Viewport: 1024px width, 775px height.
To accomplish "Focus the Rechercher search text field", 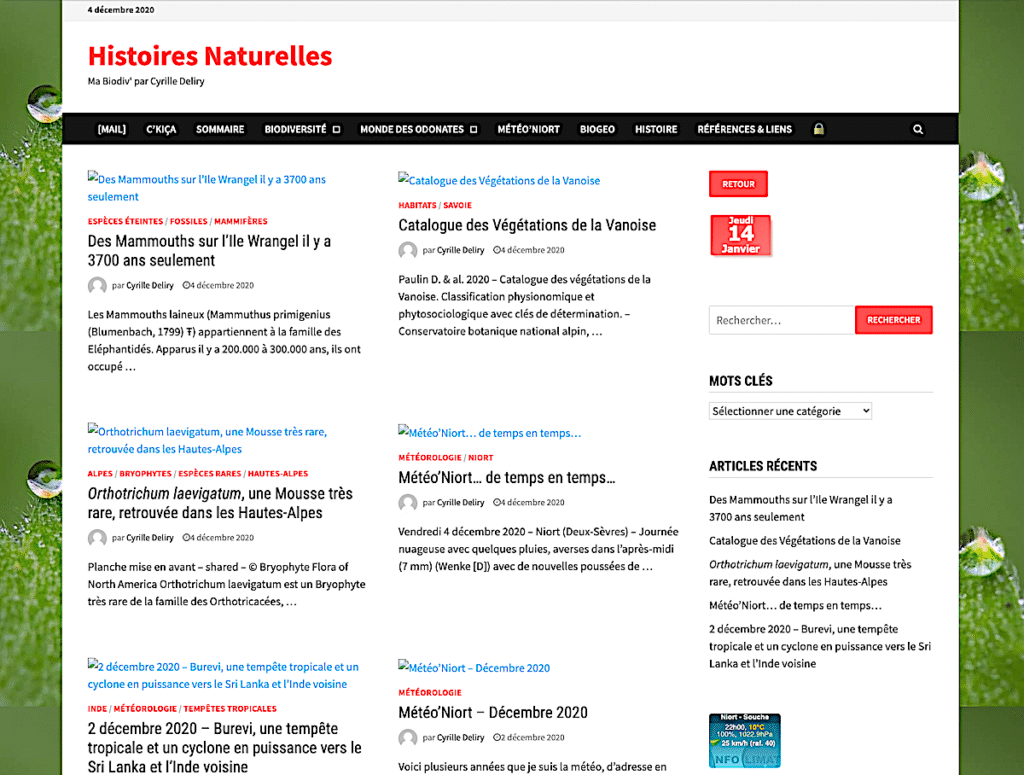I will click(x=781, y=320).
